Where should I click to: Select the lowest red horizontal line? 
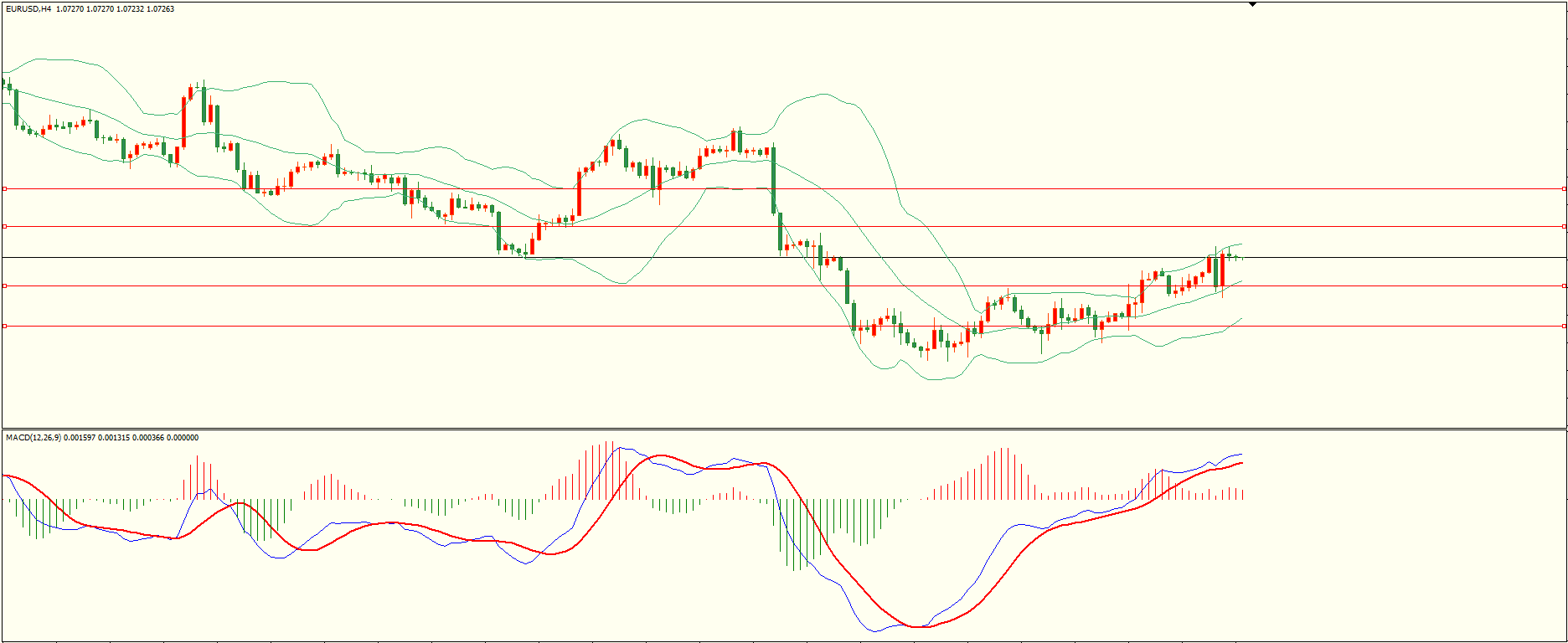coord(784,326)
